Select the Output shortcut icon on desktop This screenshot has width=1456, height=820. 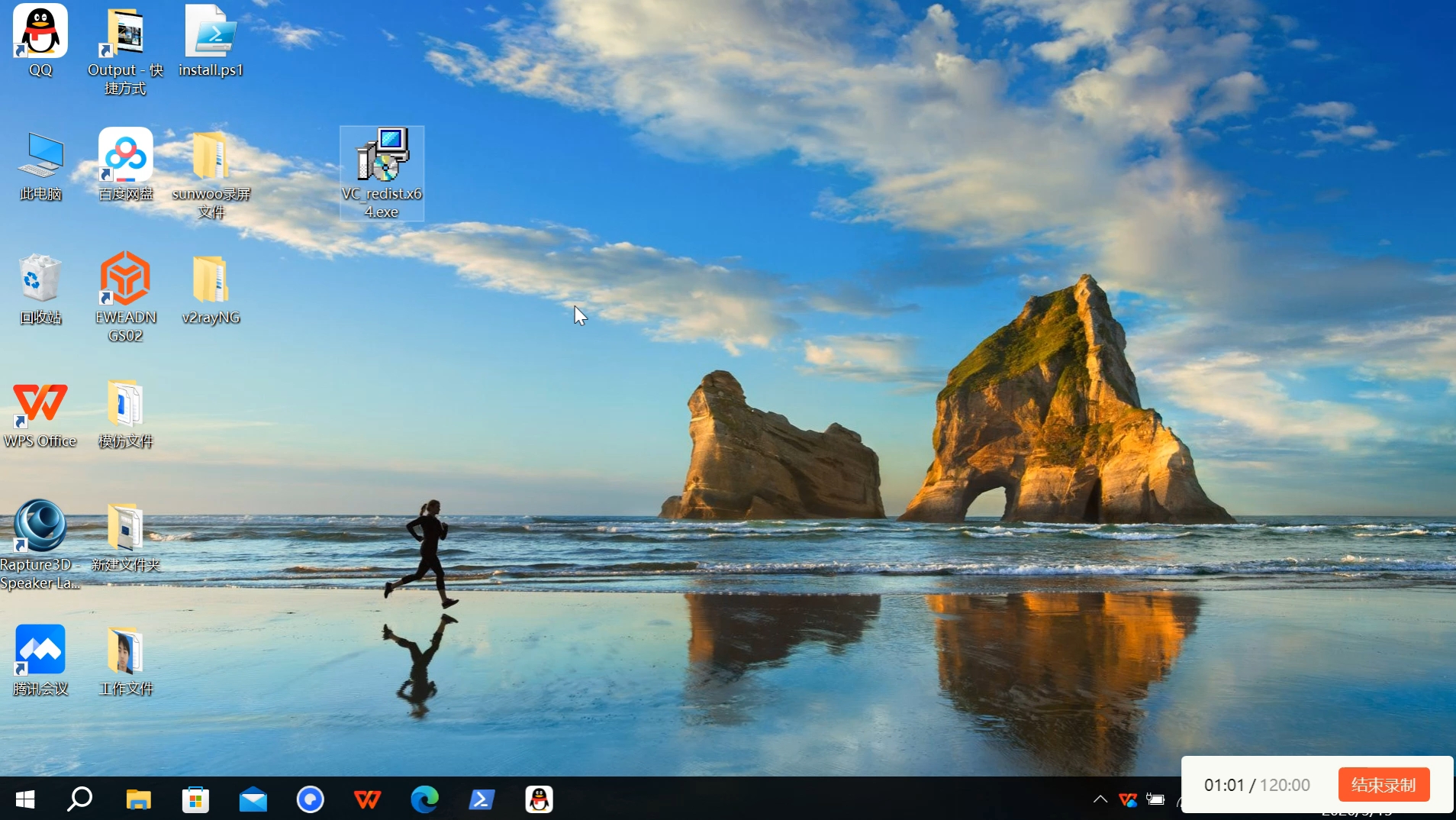pyautogui.click(x=125, y=50)
